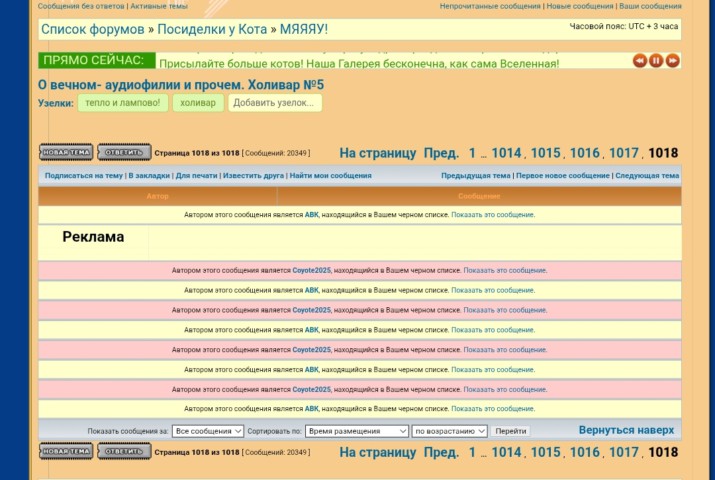Click the ticker next arrow icon
This screenshot has height=480, width=715.
tap(673, 61)
